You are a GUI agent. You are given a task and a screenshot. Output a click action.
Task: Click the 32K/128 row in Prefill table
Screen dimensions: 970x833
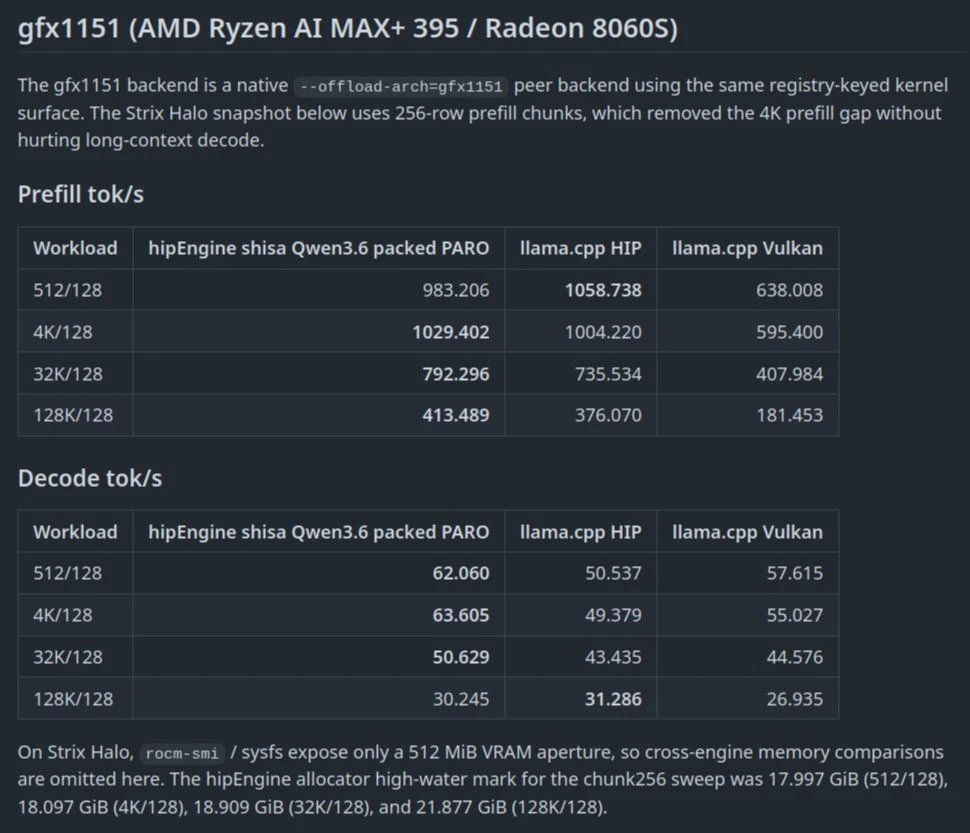click(x=428, y=374)
